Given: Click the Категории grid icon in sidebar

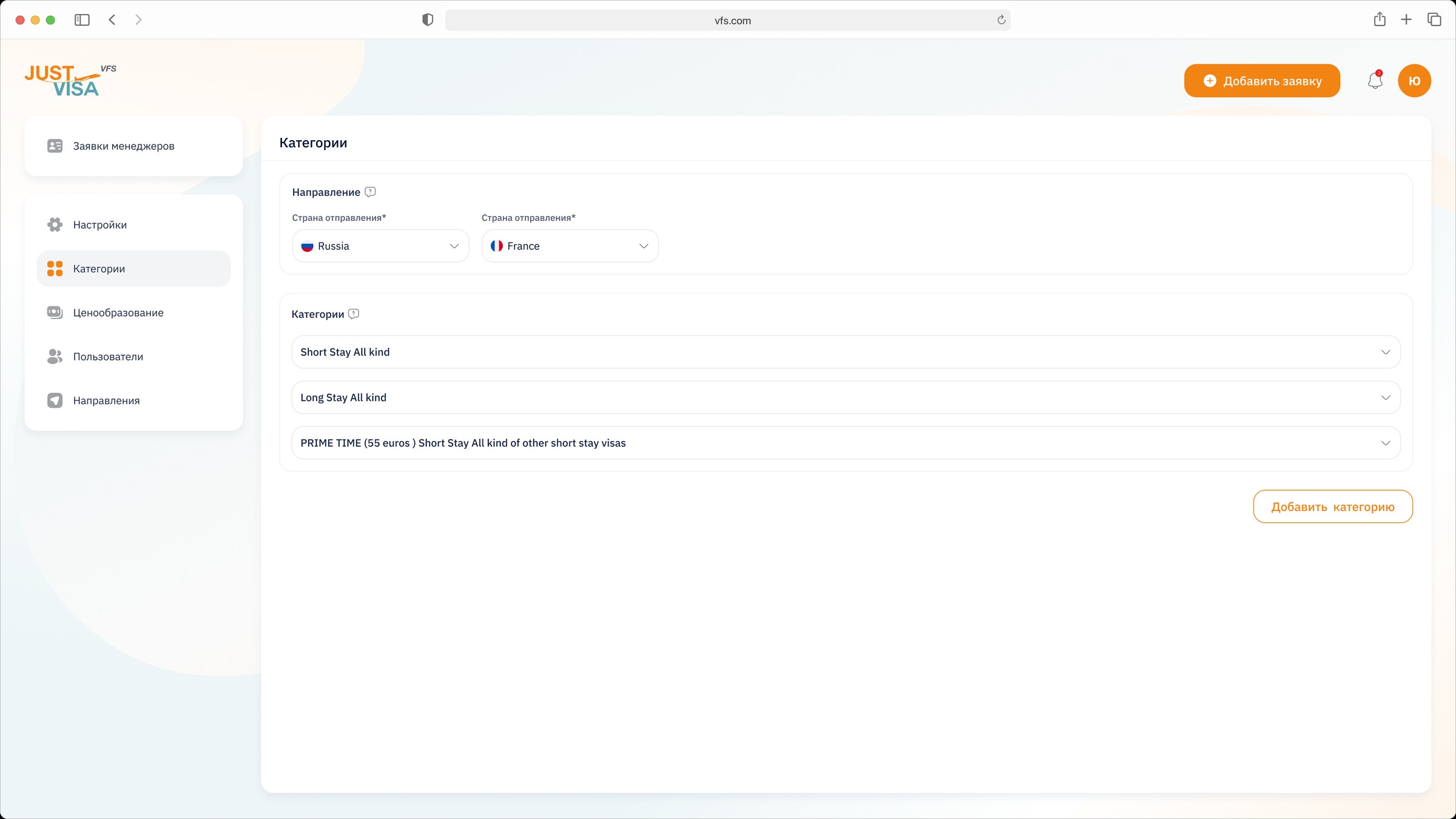Looking at the screenshot, I should click(x=55, y=269).
